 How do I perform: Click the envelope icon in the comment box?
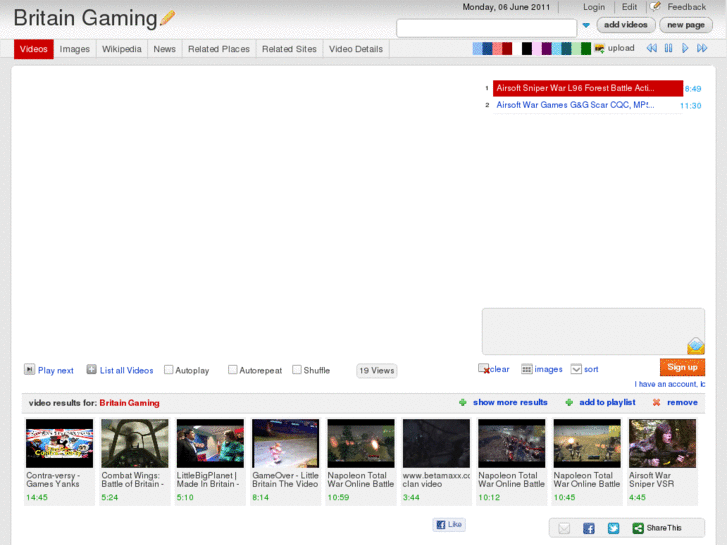[695, 346]
